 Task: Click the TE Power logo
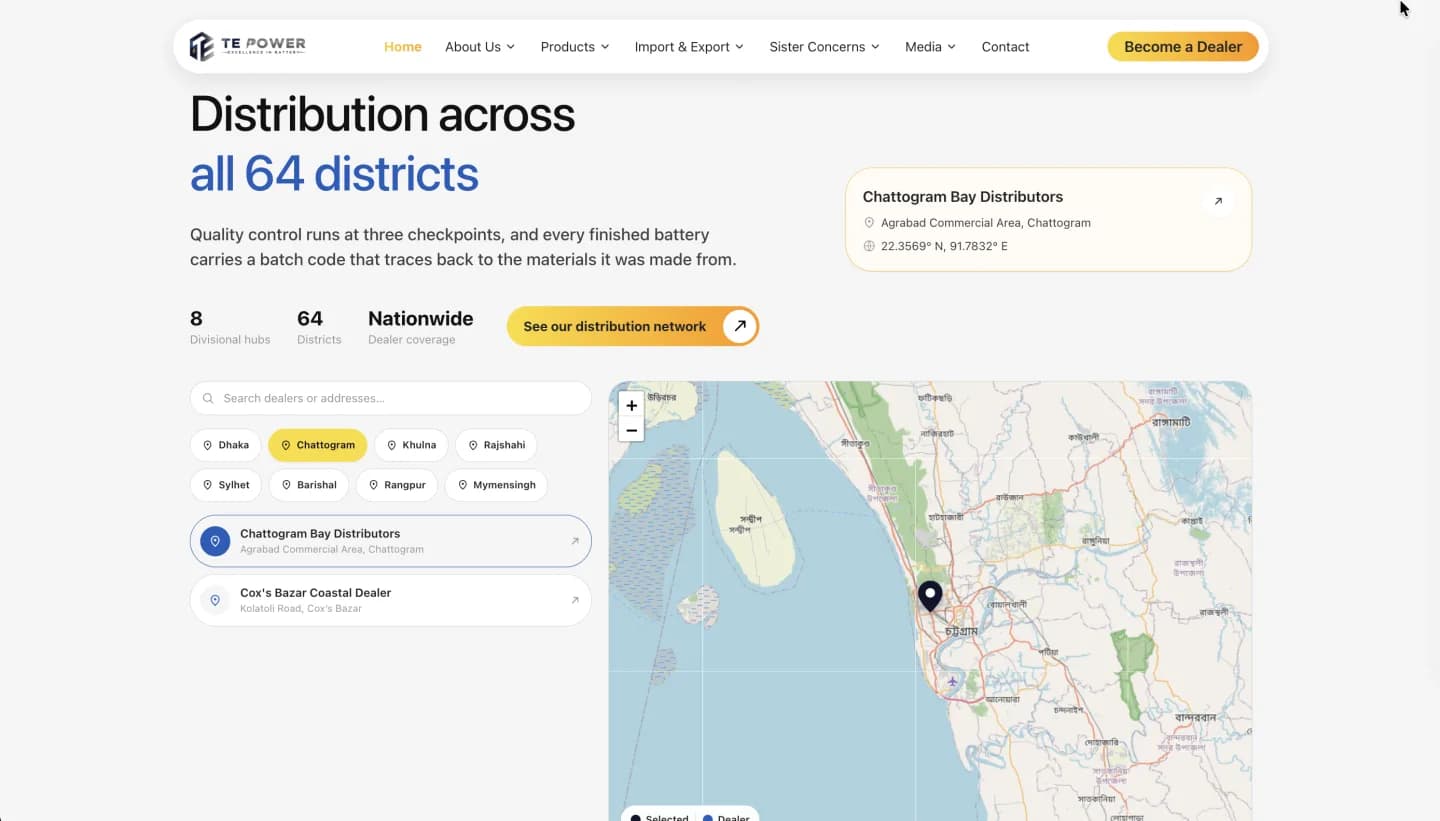pyautogui.click(x=247, y=46)
